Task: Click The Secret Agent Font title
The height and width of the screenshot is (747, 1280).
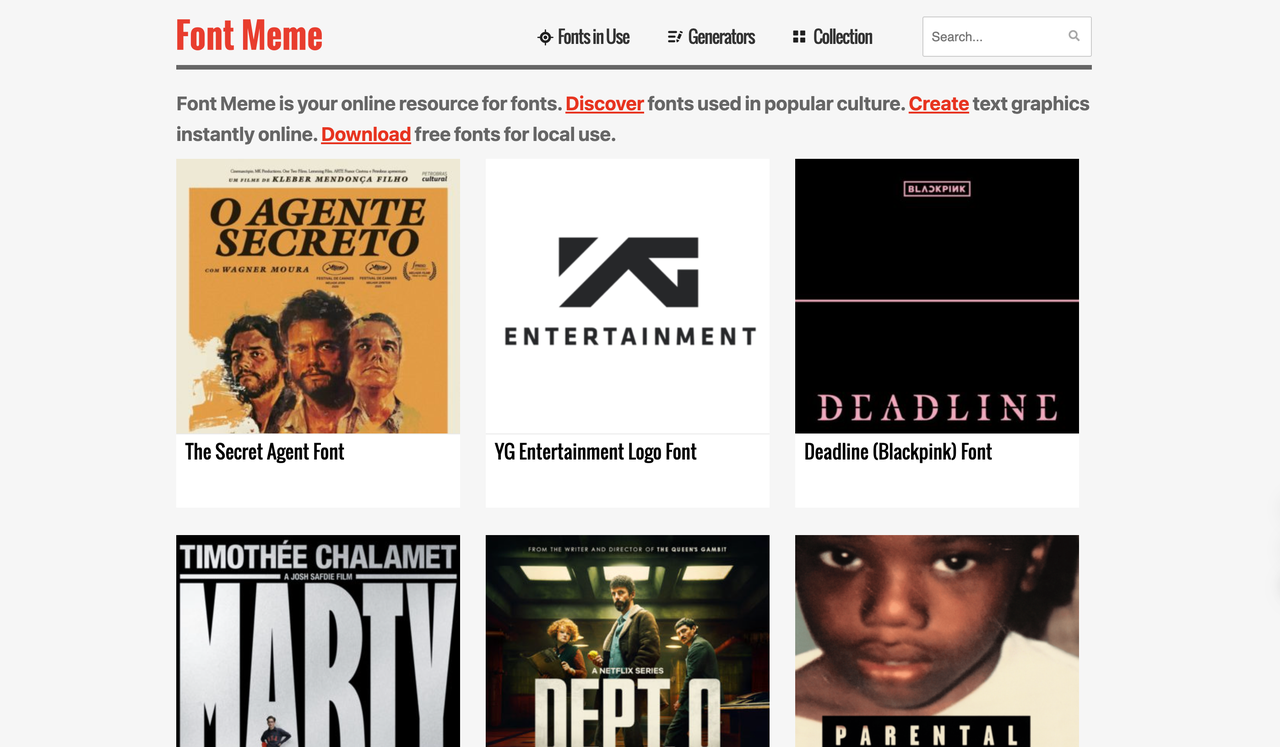Action: pyautogui.click(x=264, y=452)
